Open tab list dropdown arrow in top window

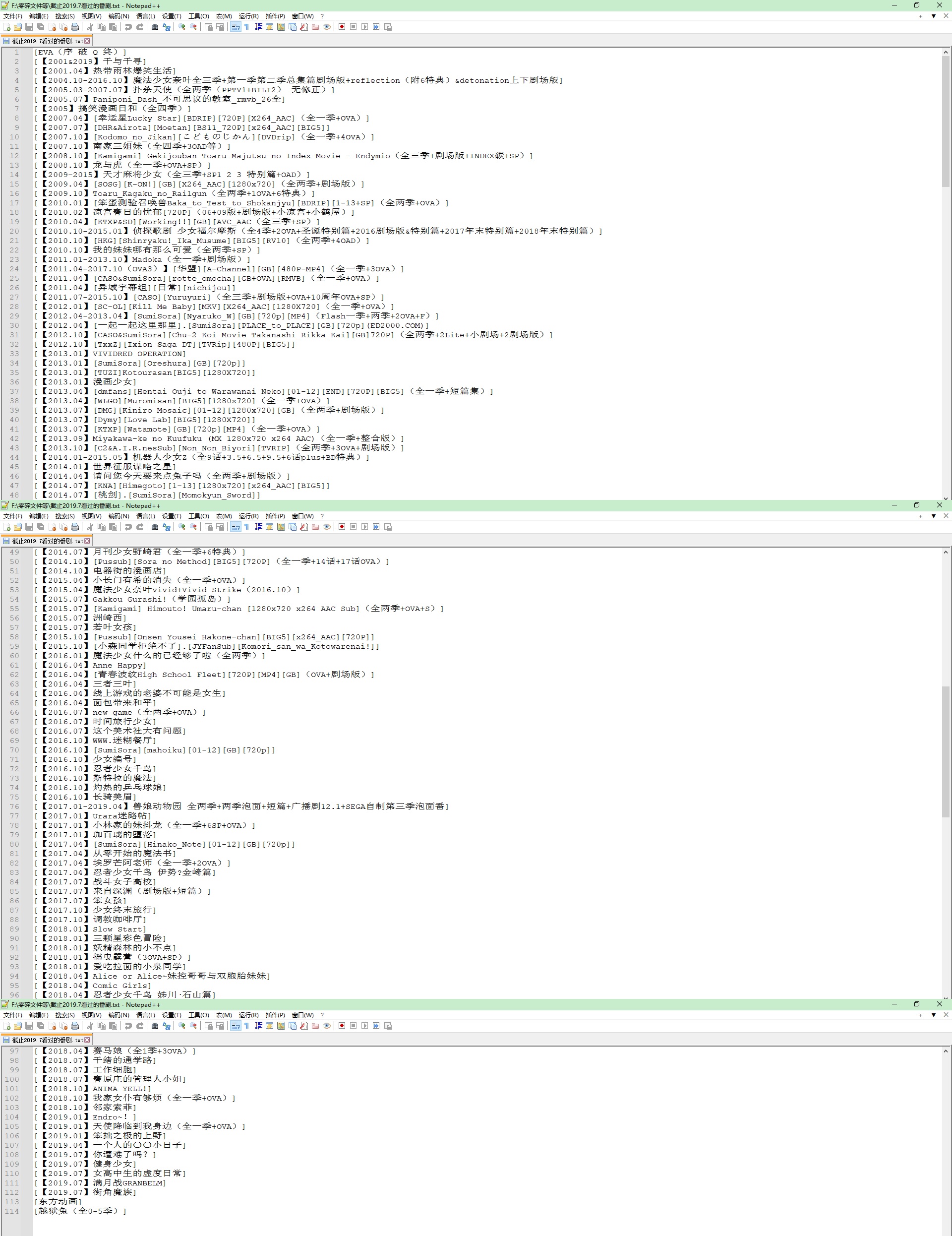tap(933, 16)
